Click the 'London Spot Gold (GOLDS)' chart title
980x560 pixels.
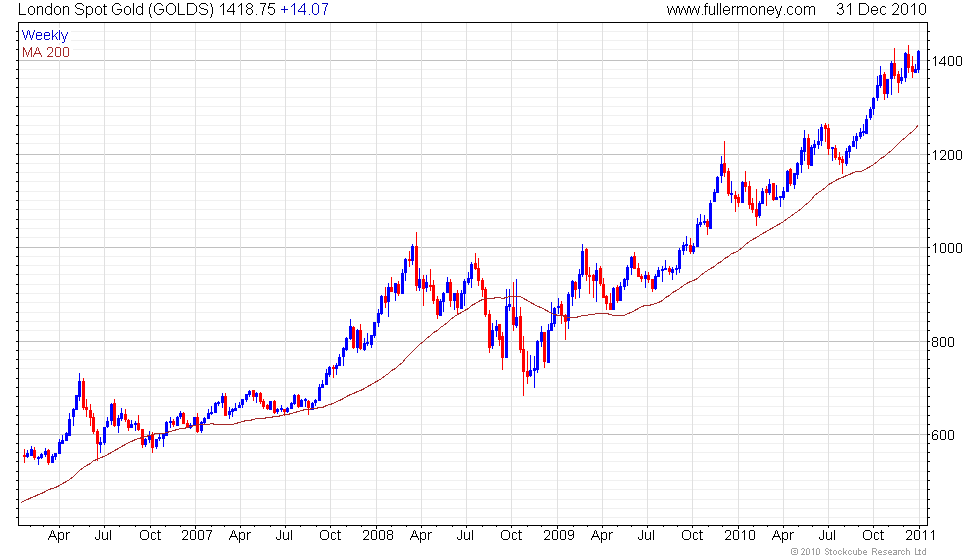pyautogui.click(x=116, y=9)
